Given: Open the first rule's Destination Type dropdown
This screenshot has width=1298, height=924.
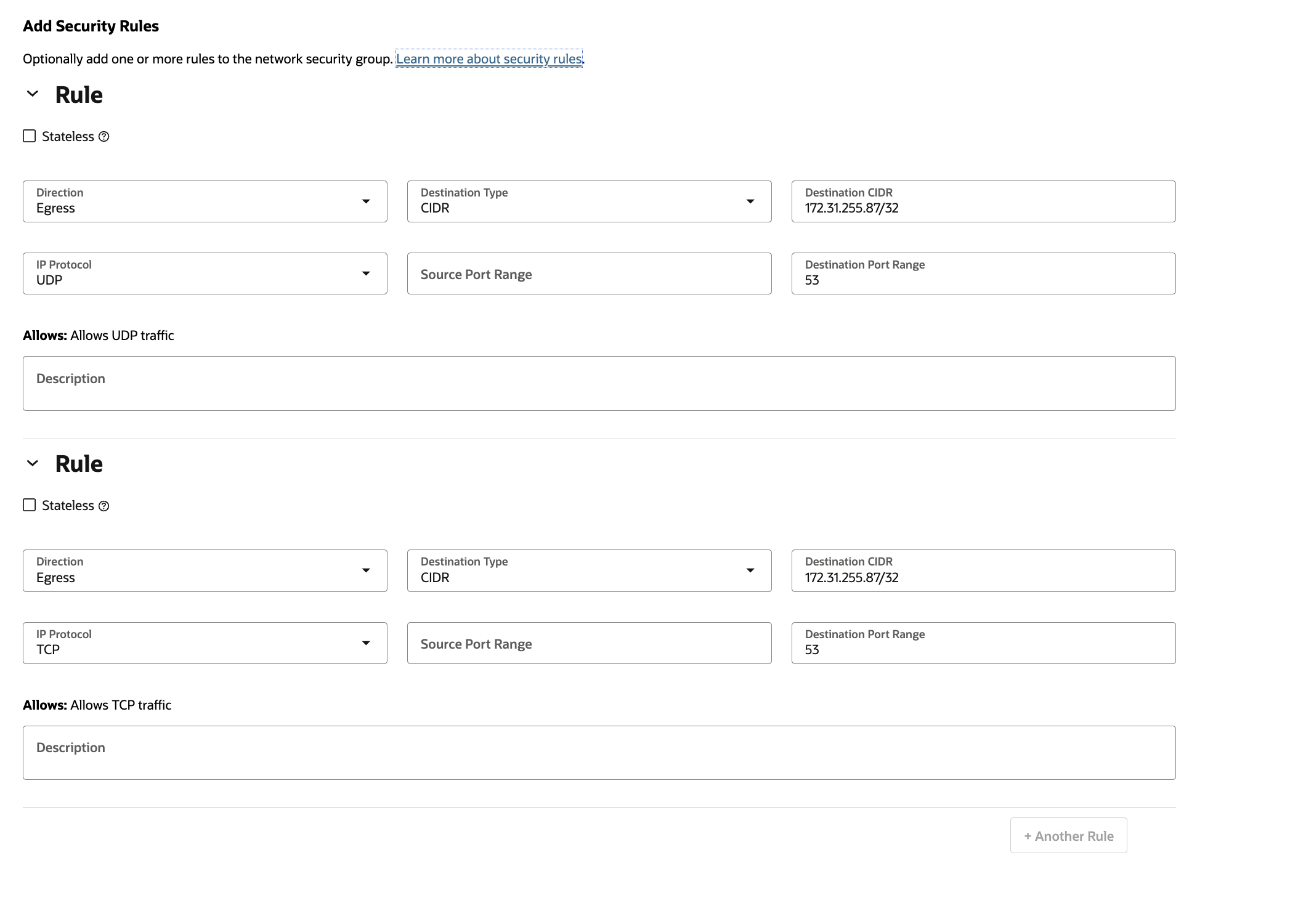Looking at the screenshot, I should tap(589, 201).
